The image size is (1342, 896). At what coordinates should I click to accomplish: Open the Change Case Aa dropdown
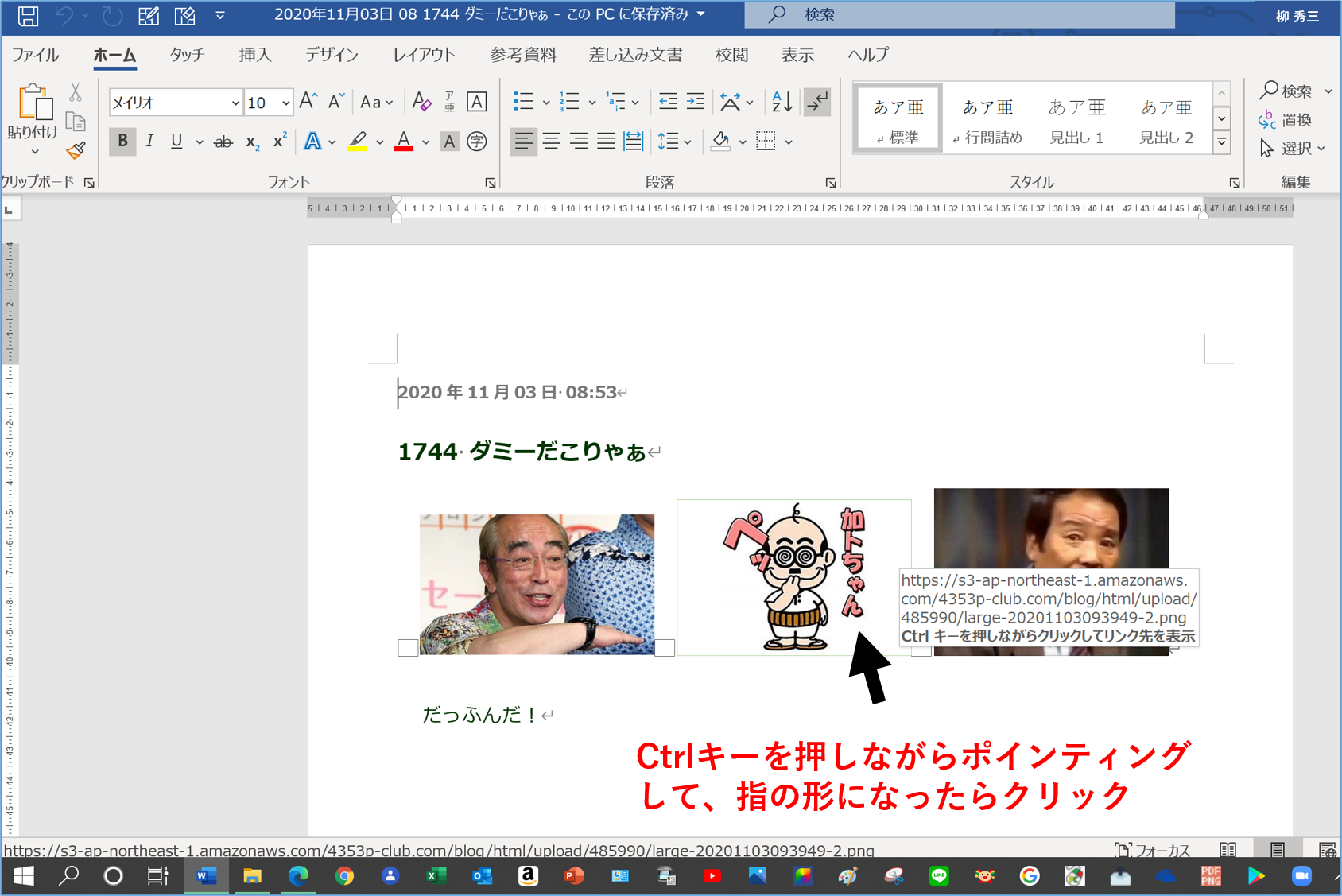[376, 102]
